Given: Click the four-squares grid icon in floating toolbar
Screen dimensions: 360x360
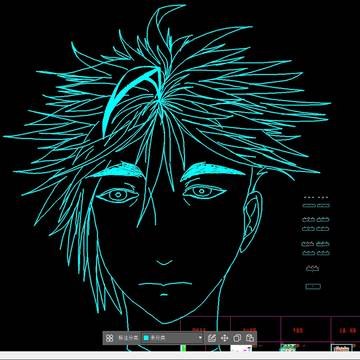Looking at the screenshot, I should tap(110, 338).
